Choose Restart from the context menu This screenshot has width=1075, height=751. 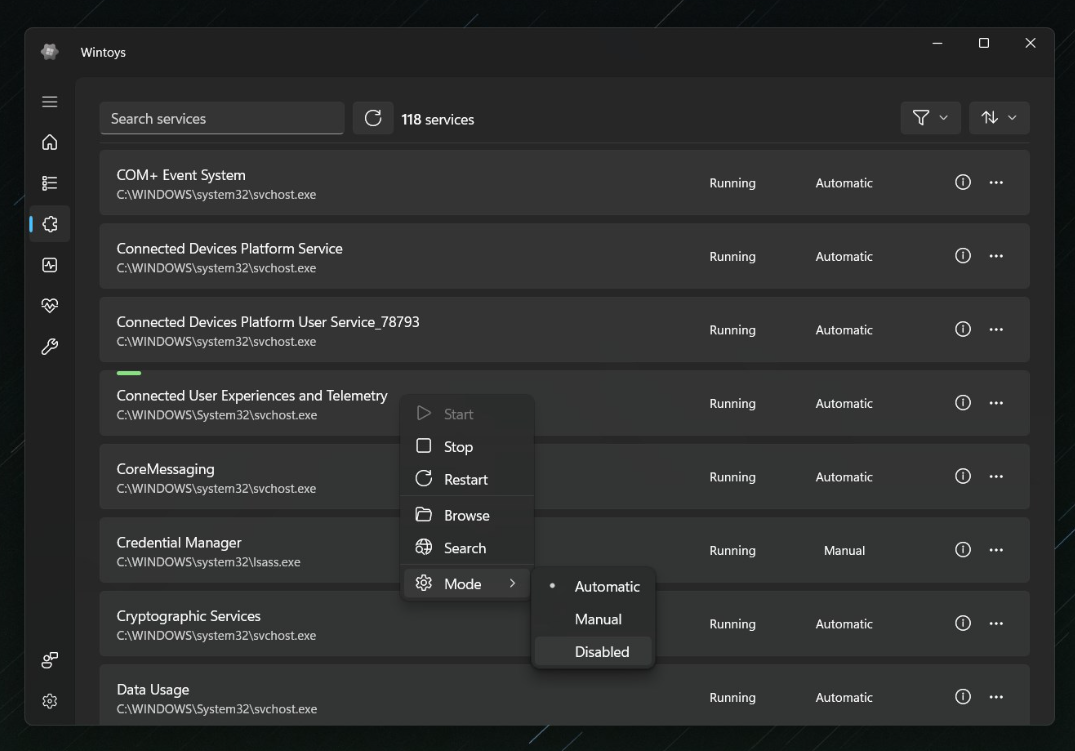[465, 480]
